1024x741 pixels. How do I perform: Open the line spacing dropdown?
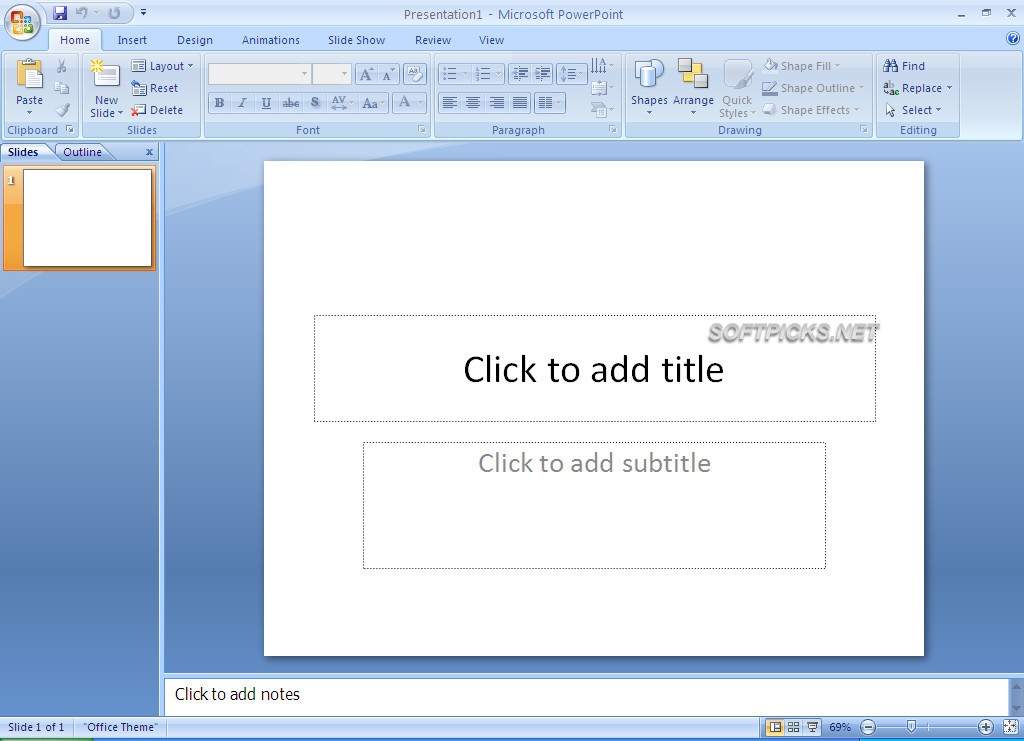(571, 74)
